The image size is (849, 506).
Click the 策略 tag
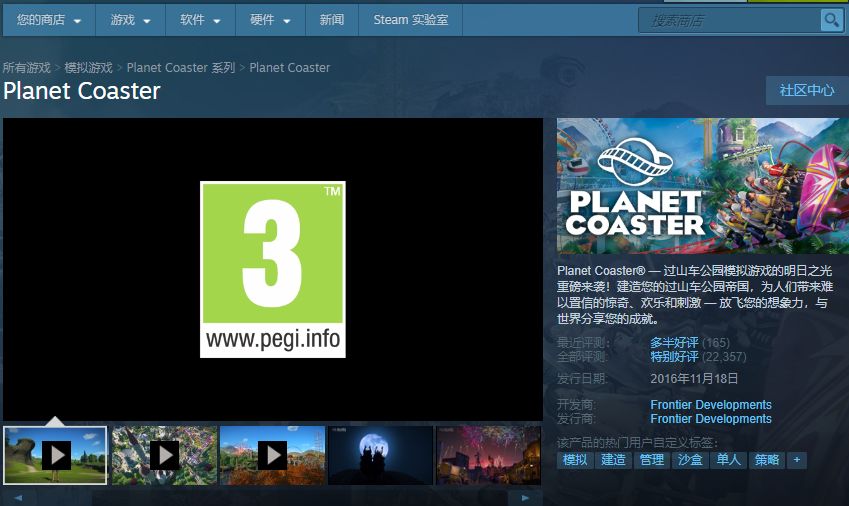(x=767, y=460)
